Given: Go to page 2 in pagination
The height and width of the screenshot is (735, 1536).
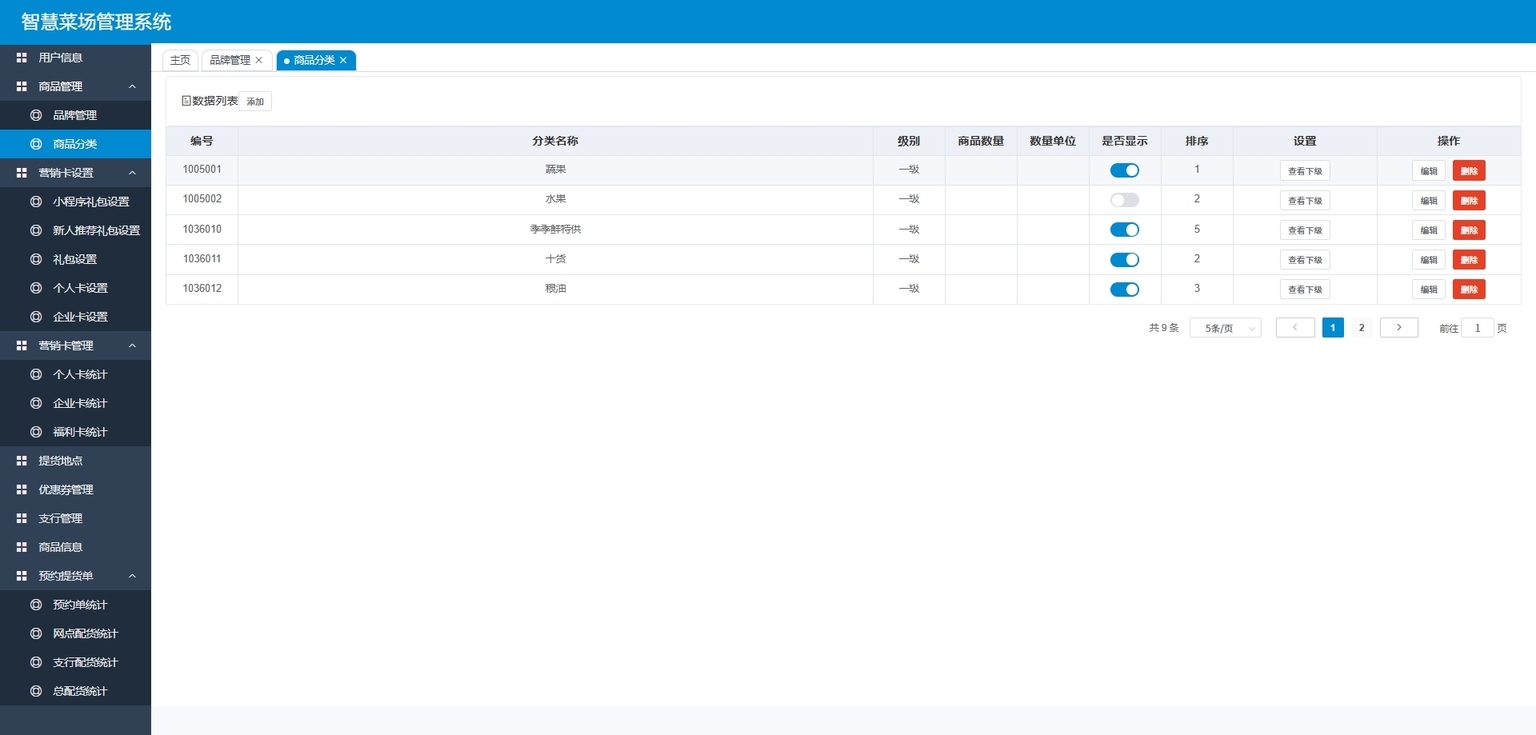Looking at the screenshot, I should 1361,328.
